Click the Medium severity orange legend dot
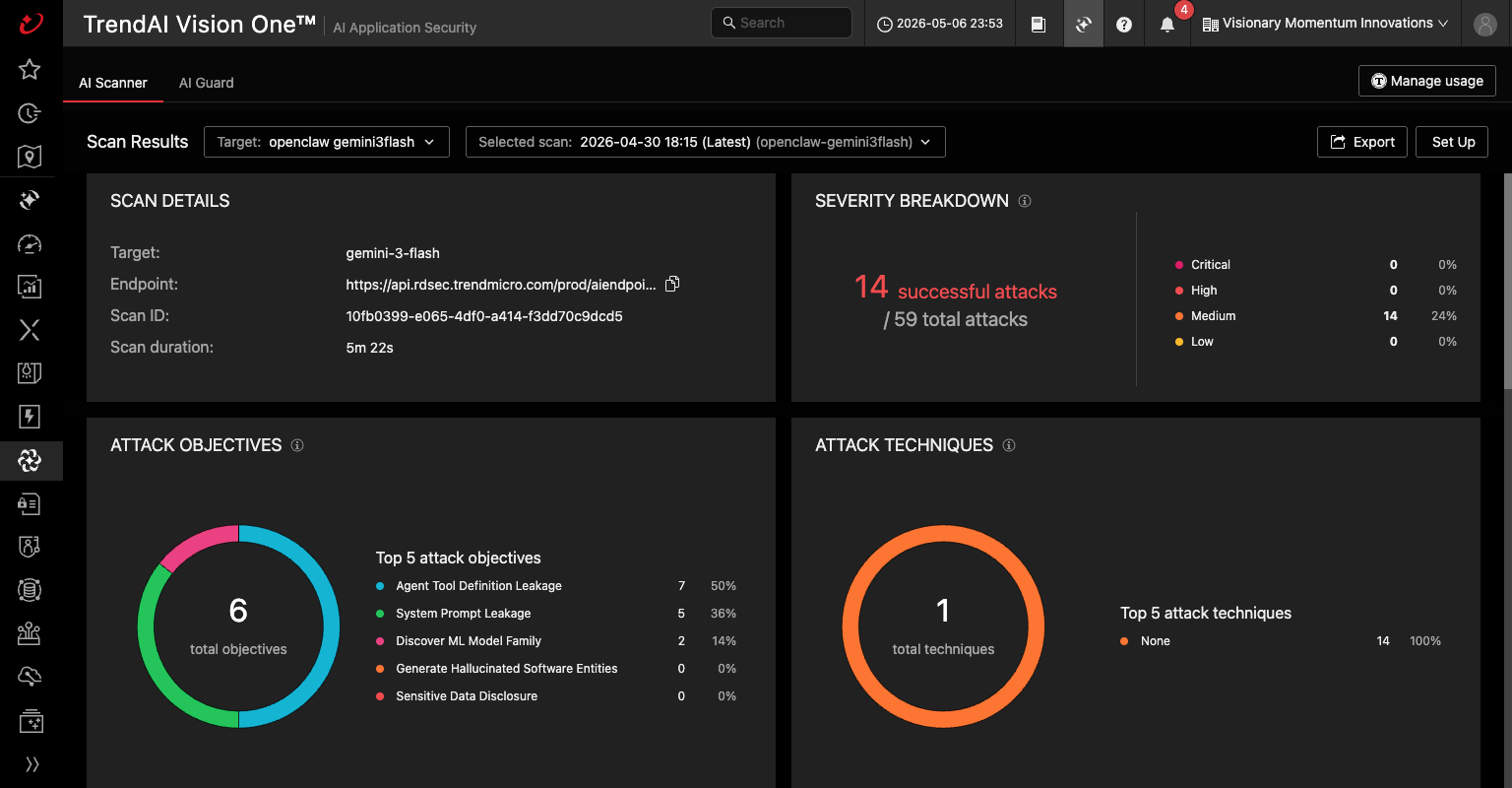The height and width of the screenshot is (788, 1512). click(1179, 316)
